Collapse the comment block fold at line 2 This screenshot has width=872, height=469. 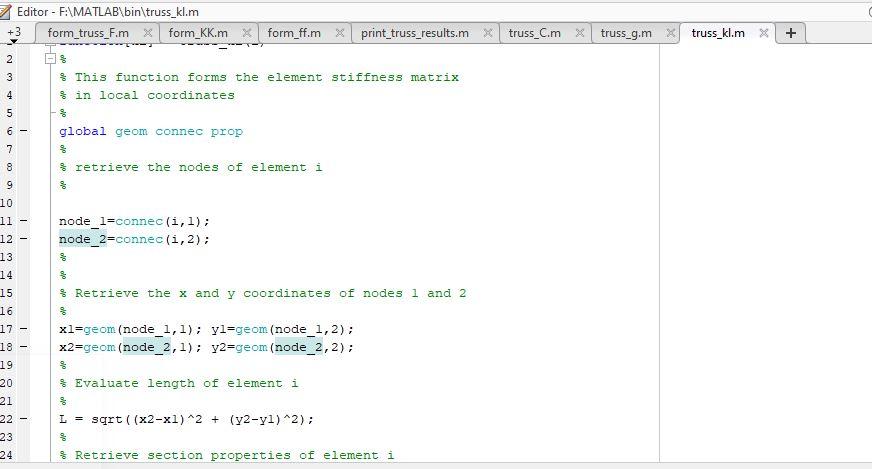coord(51,58)
